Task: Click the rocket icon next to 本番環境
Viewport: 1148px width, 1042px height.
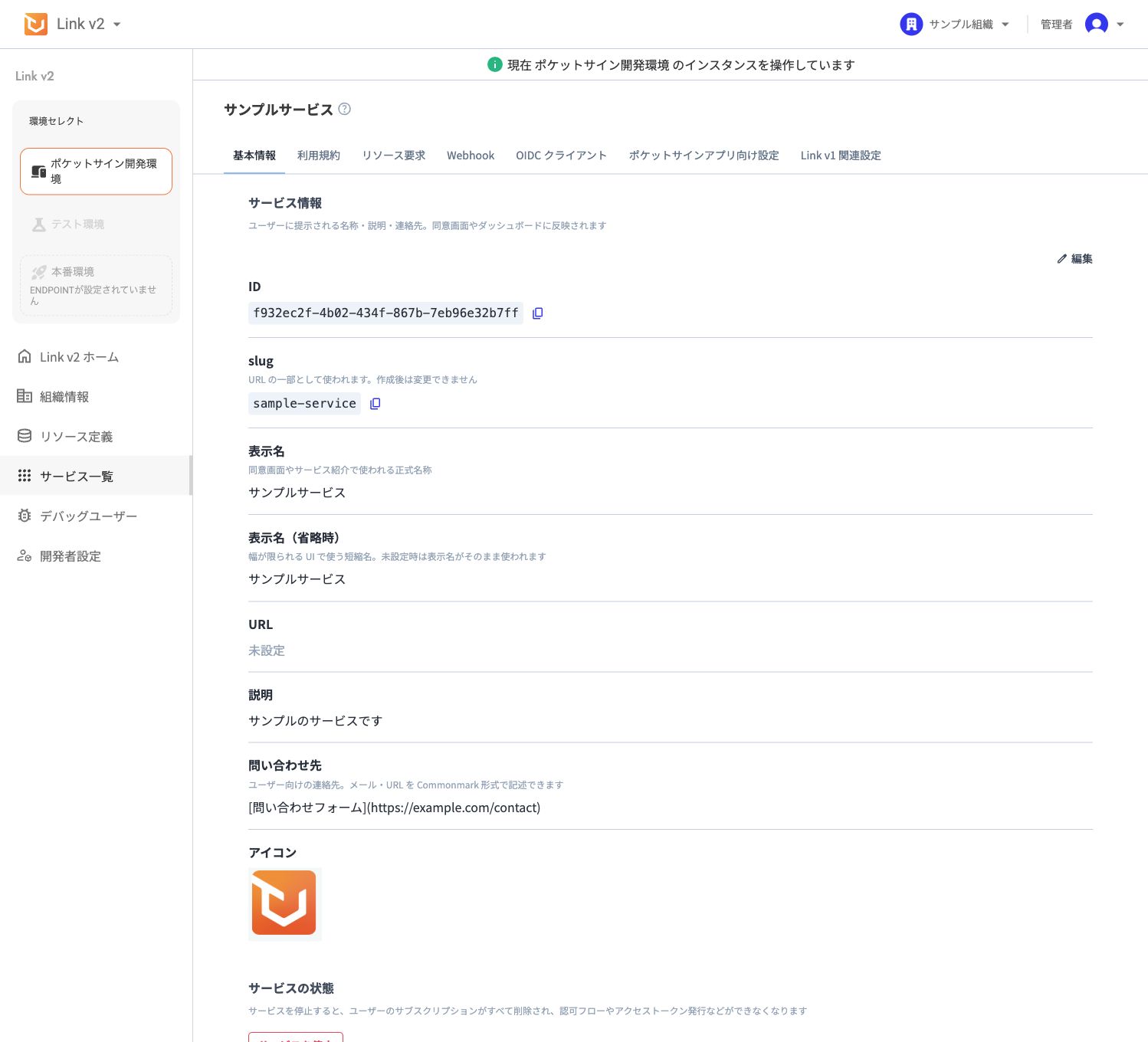Action: point(39,272)
